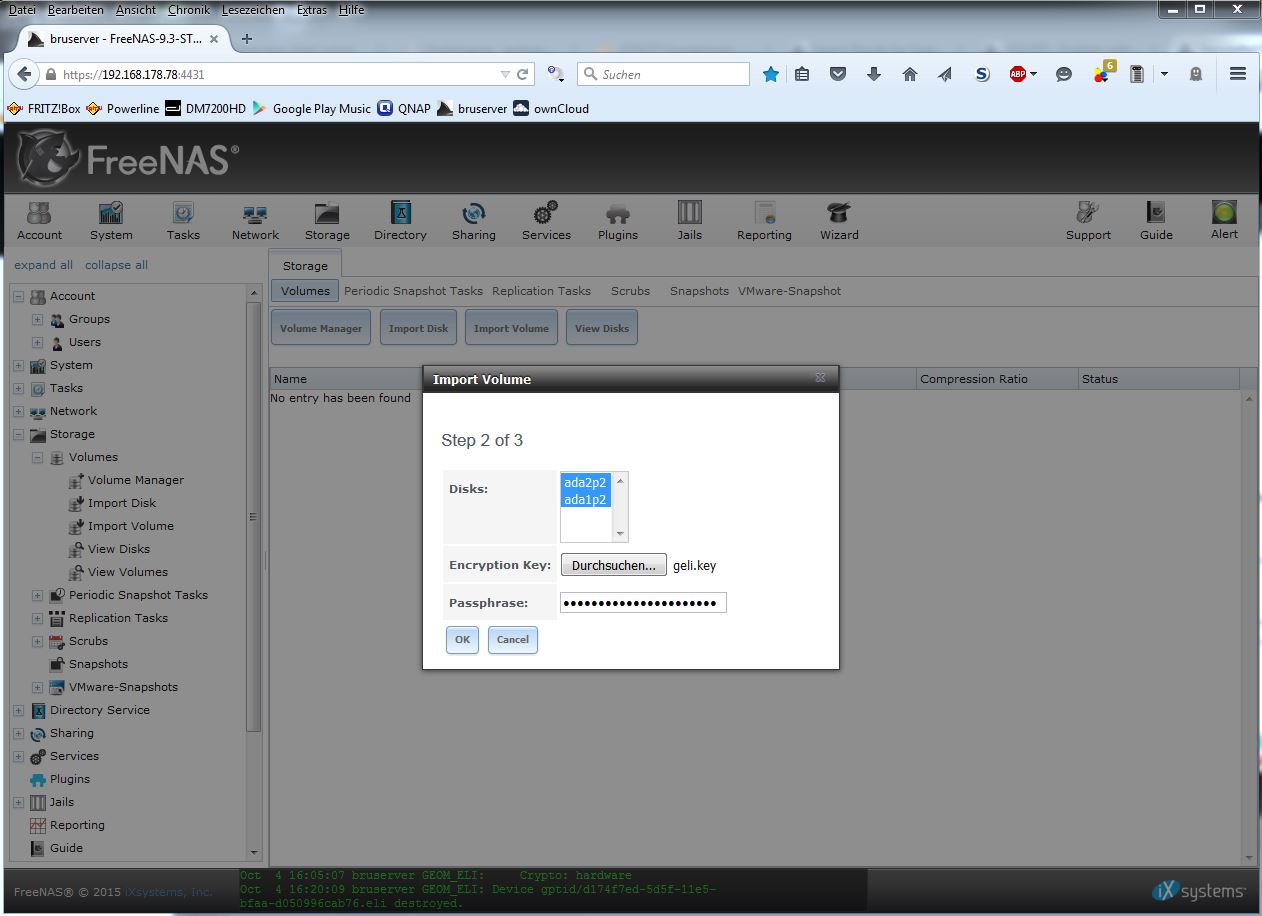1262x916 pixels.
Task: Open the Network toolbar icon
Action: [x=255, y=220]
